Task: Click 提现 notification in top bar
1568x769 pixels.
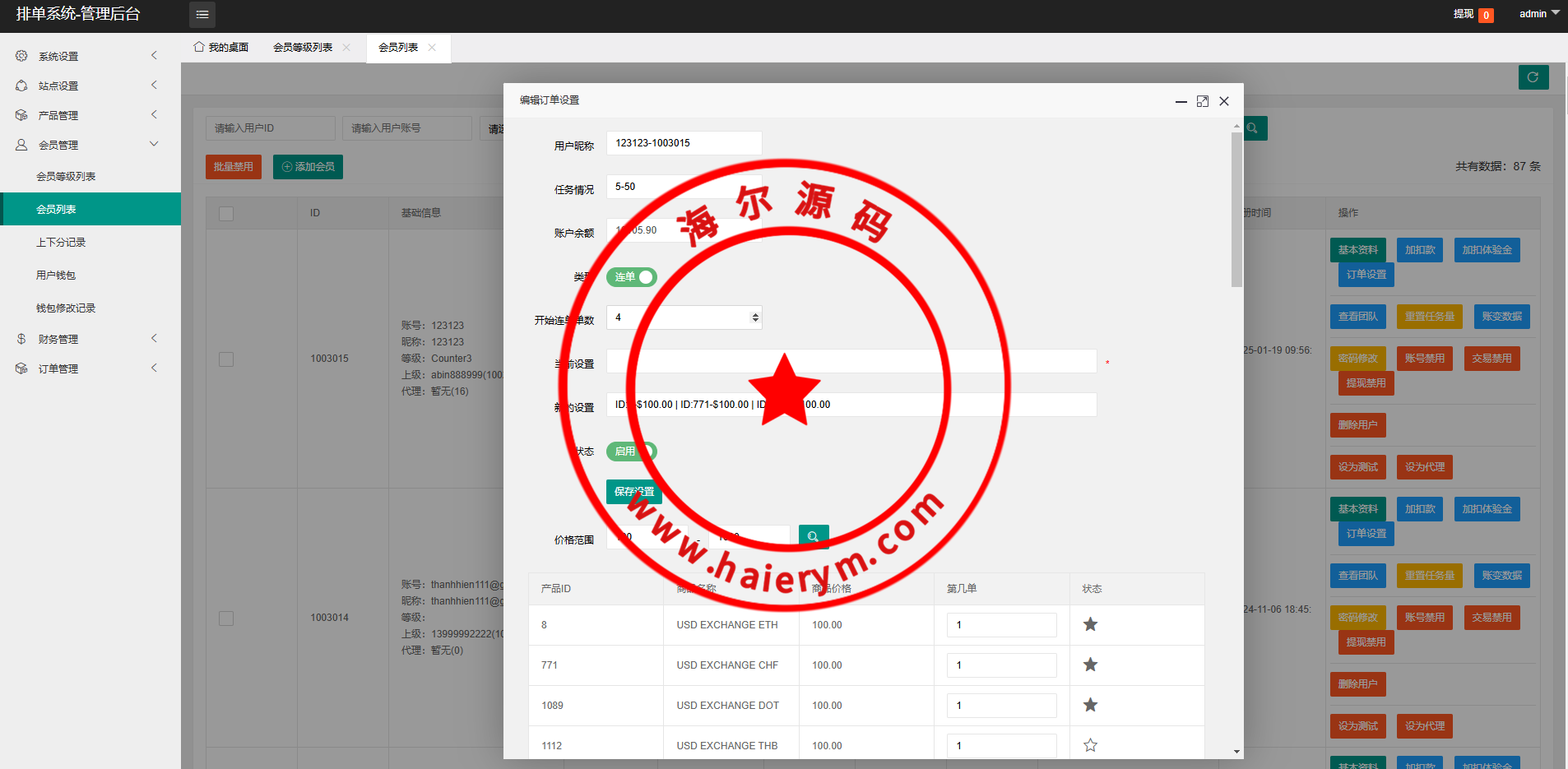Action: click(x=1473, y=14)
